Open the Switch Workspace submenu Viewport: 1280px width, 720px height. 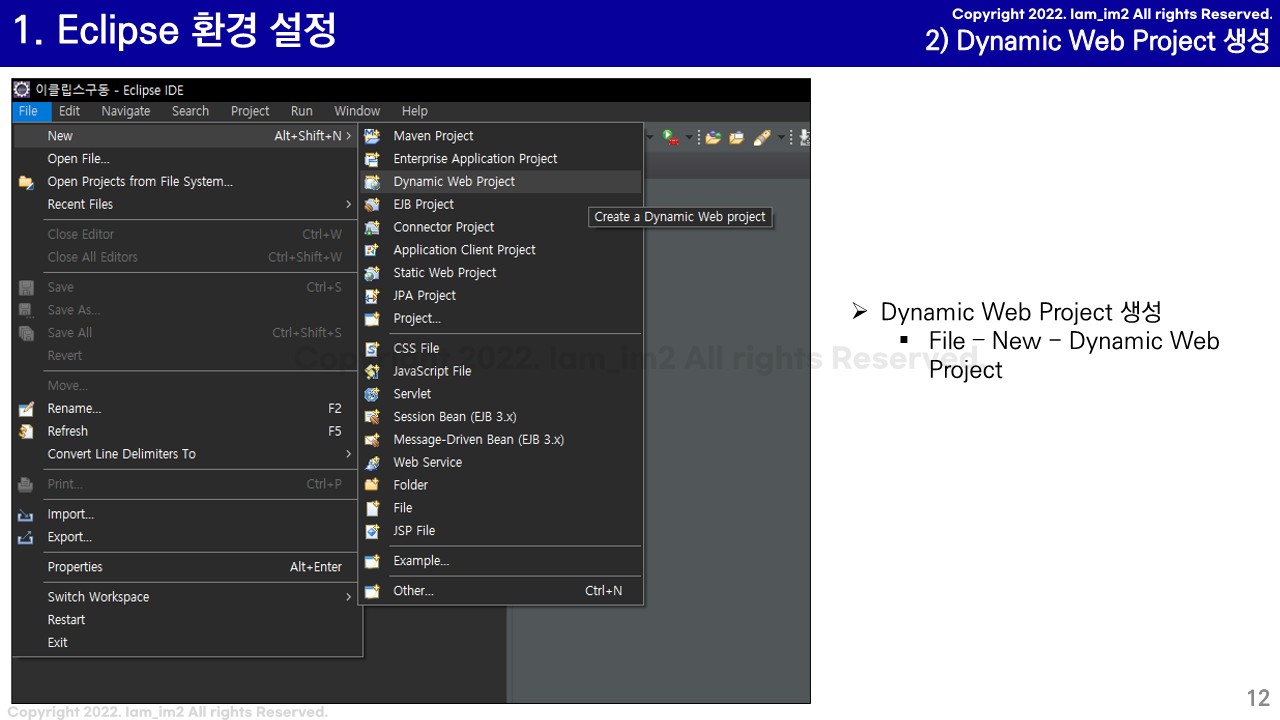98,596
